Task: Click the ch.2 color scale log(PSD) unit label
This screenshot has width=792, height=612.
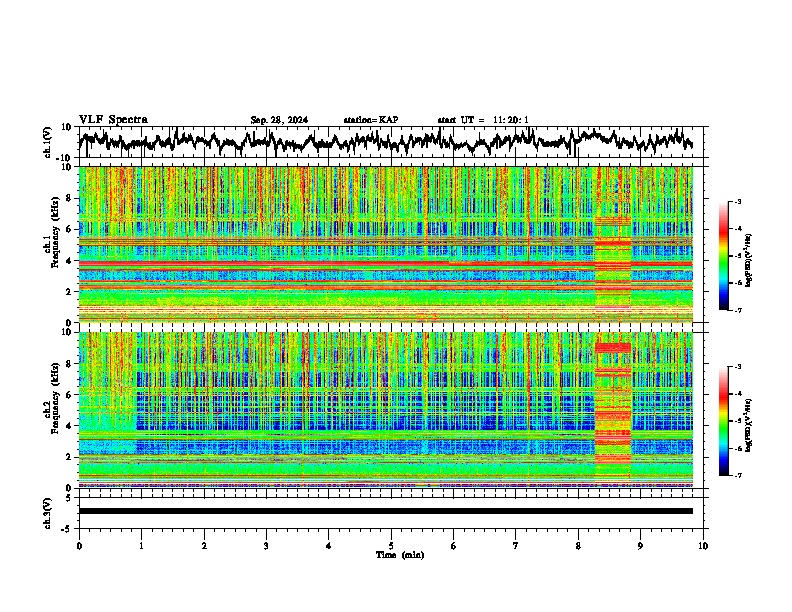Action: click(x=750, y=425)
